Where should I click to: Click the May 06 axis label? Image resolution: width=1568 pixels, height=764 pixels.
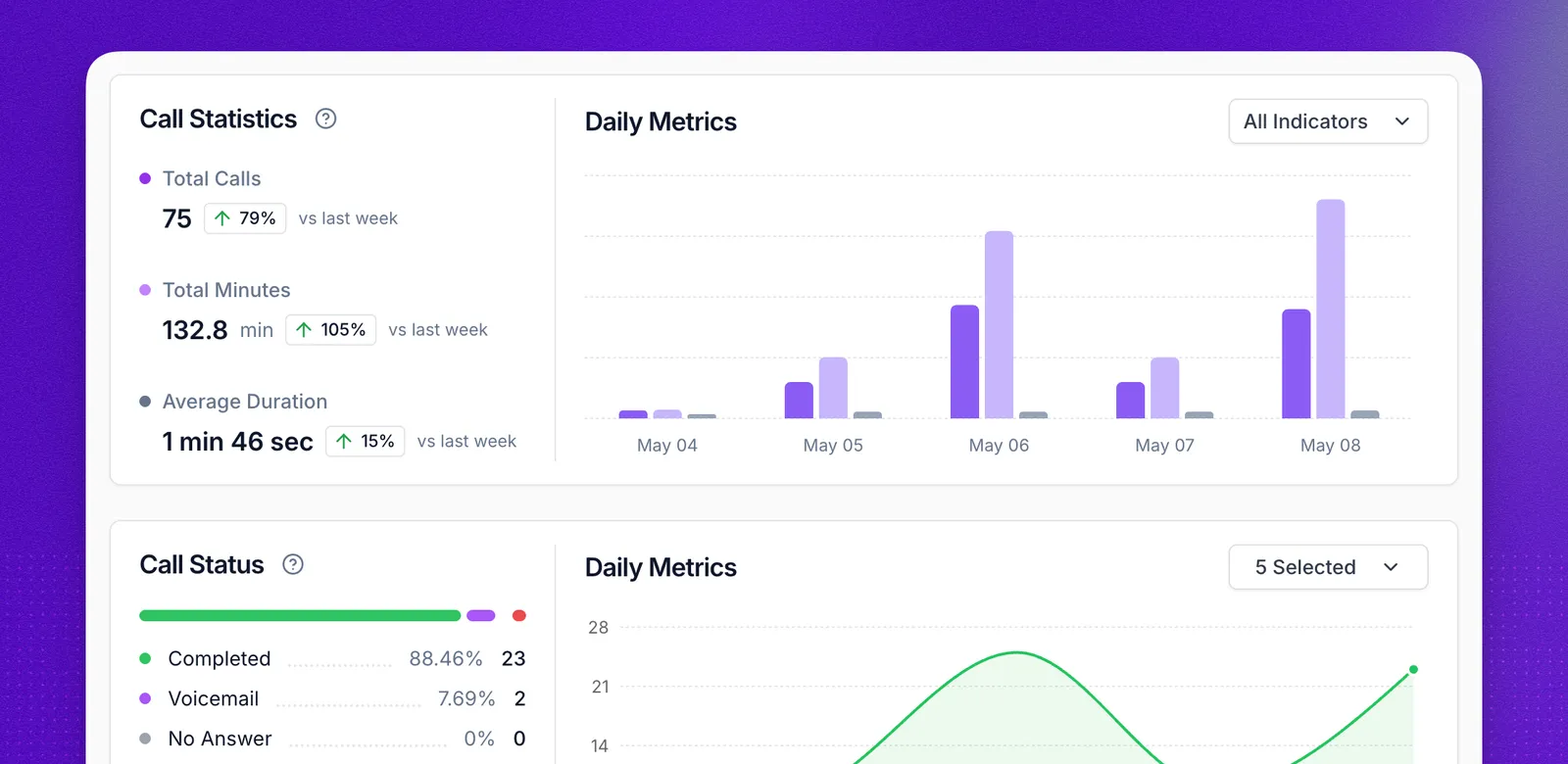pos(999,445)
